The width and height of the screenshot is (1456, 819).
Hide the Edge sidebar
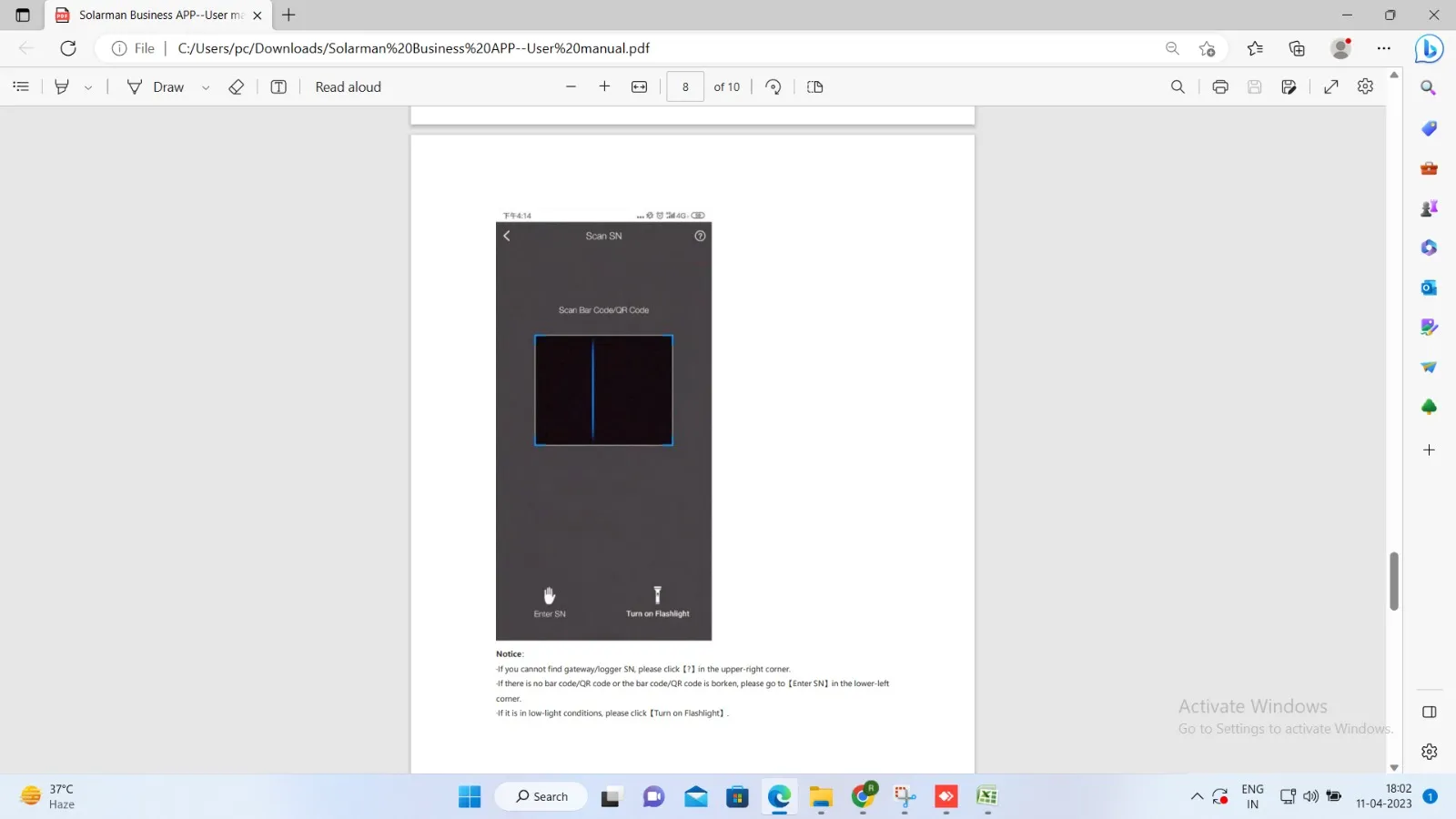click(x=1429, y=712)
